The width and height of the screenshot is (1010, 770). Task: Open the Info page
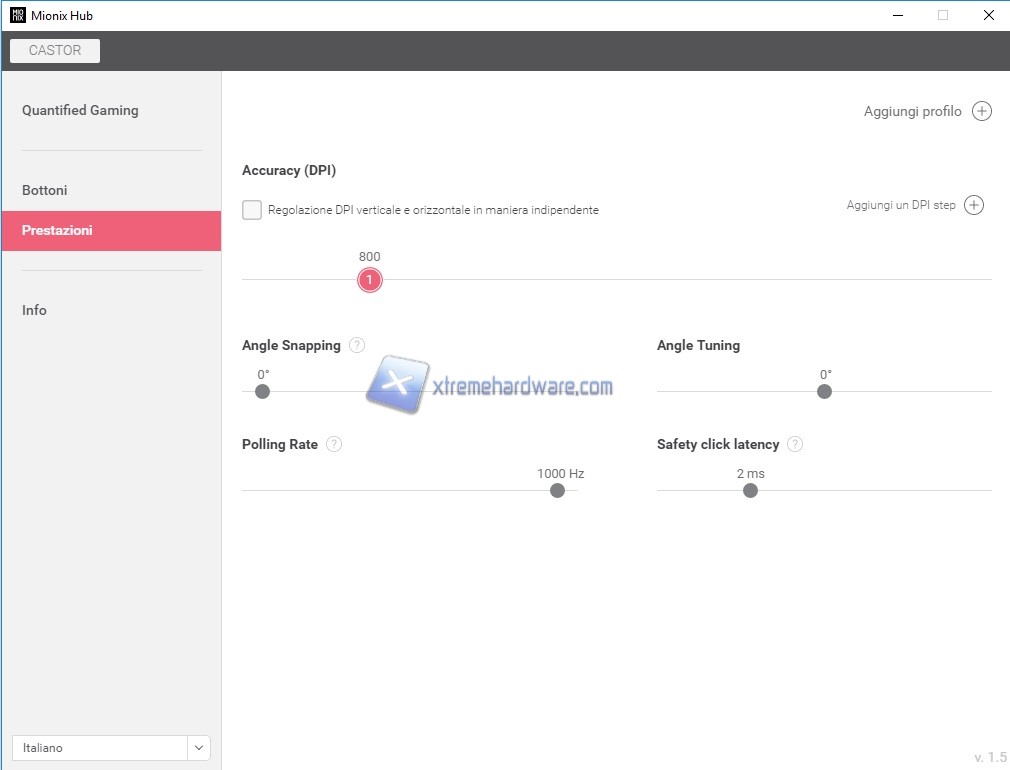(x=34, y=310)
